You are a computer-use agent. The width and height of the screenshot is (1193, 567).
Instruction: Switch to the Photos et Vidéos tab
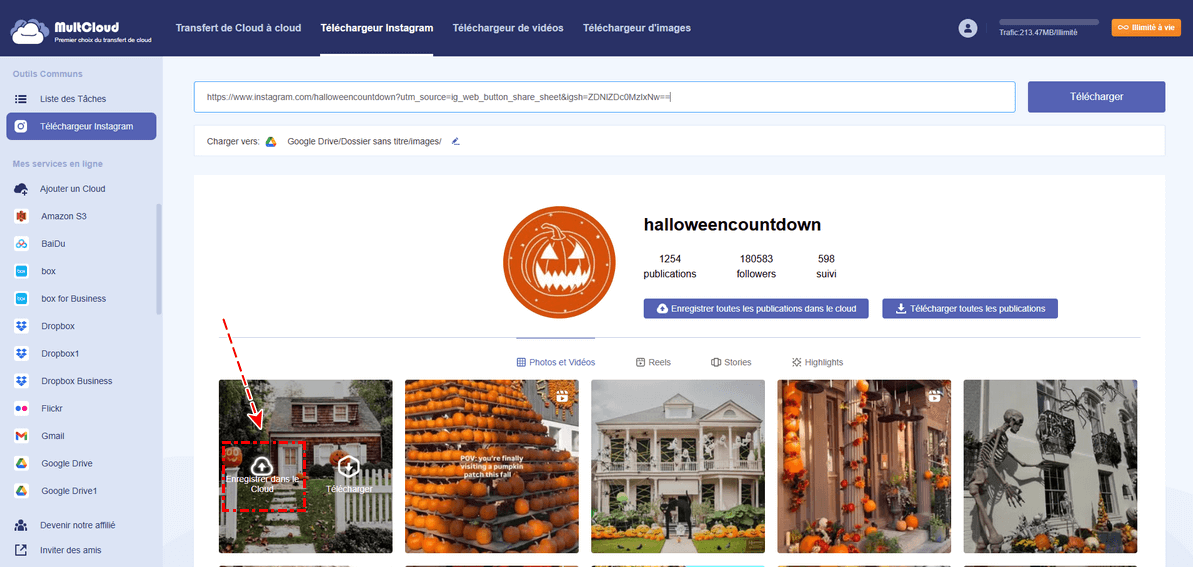pos(555,362)
